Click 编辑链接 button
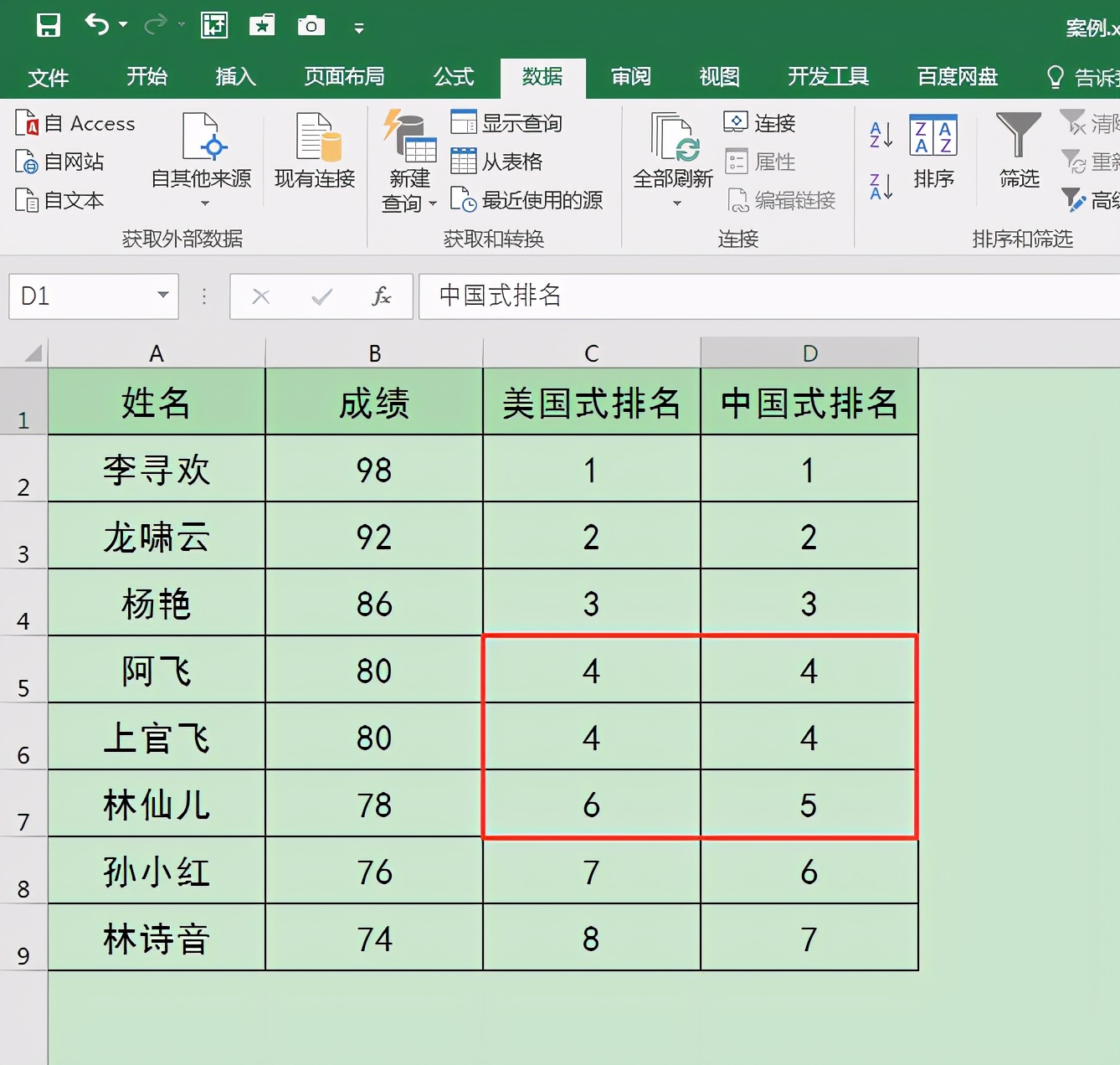1120x1065 pixels. click(781, 200)
